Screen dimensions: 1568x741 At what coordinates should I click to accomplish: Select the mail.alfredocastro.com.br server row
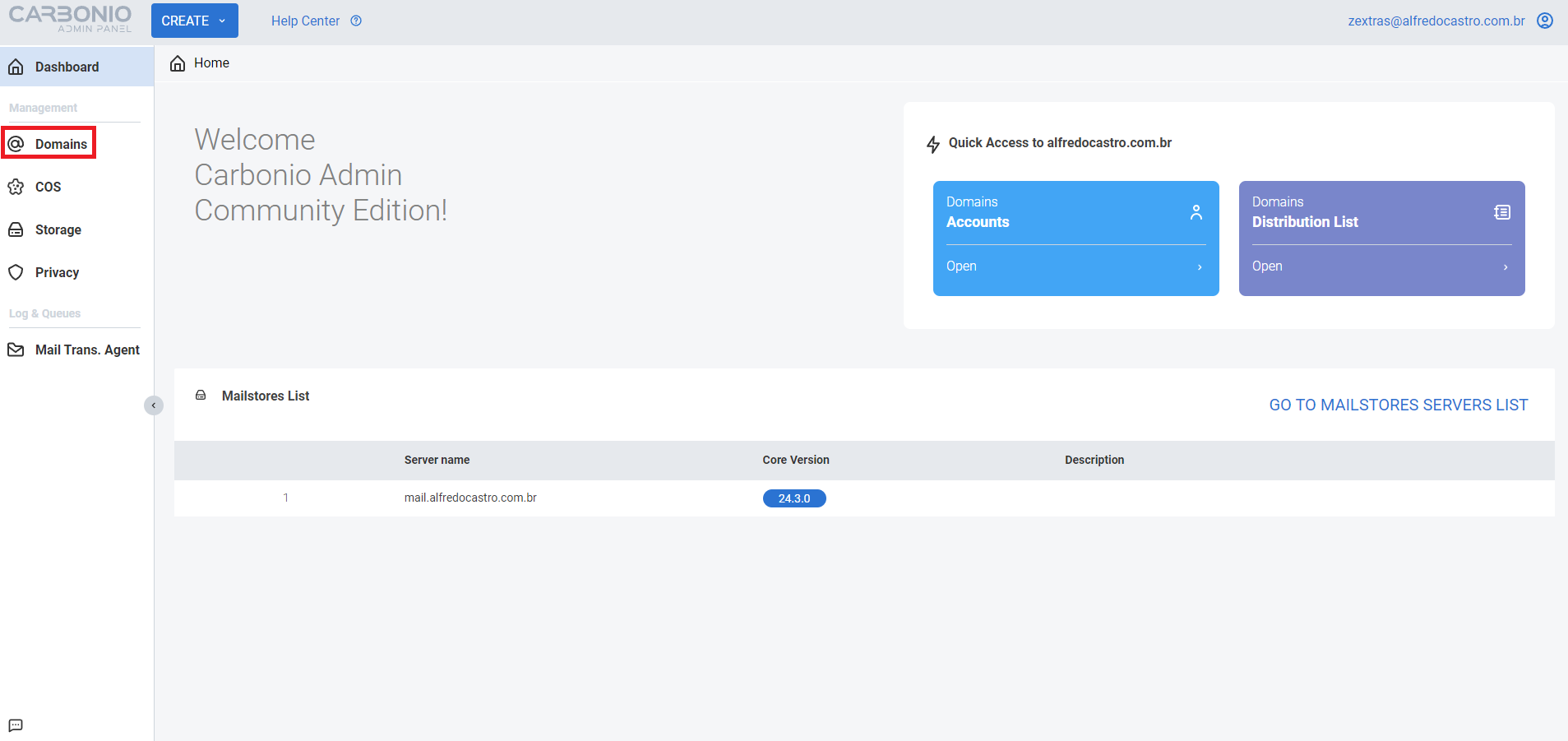pyautogui.click(x=864, y=498)
